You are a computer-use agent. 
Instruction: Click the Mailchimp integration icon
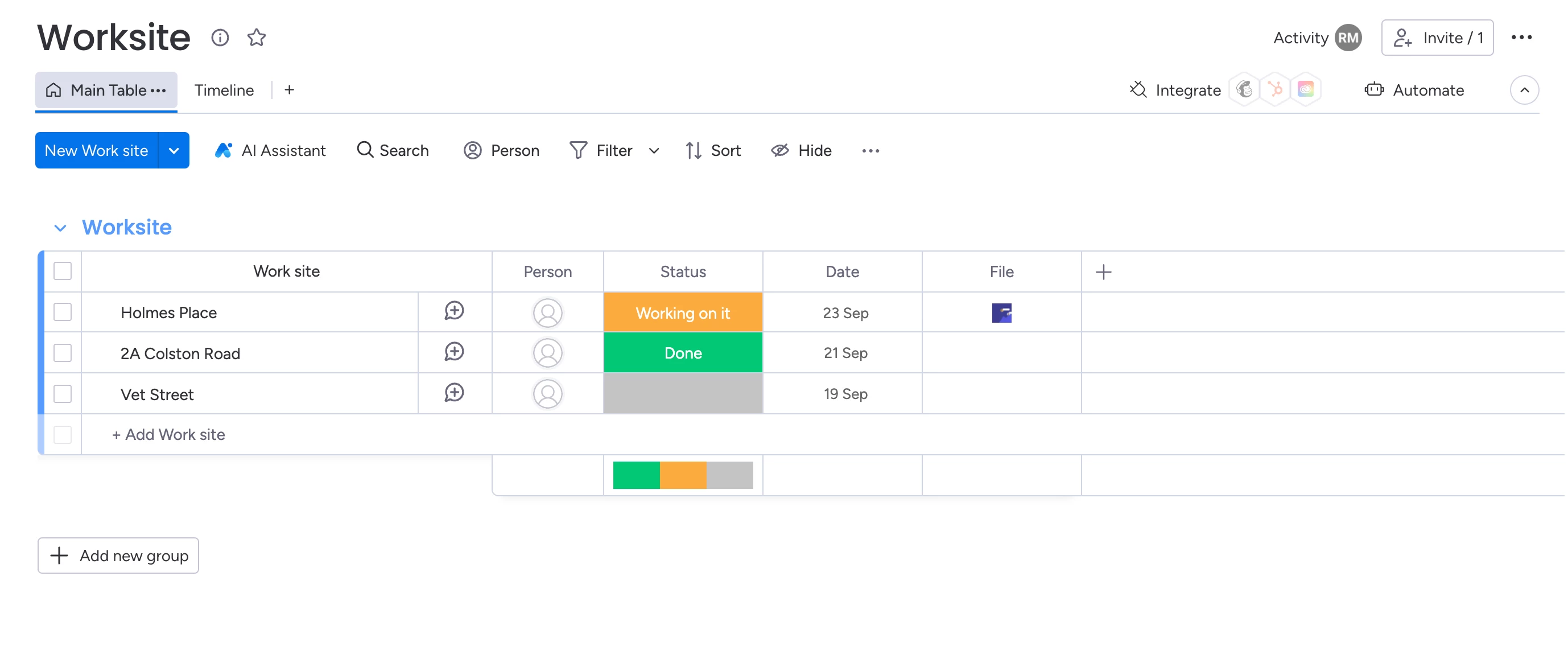1245,90
